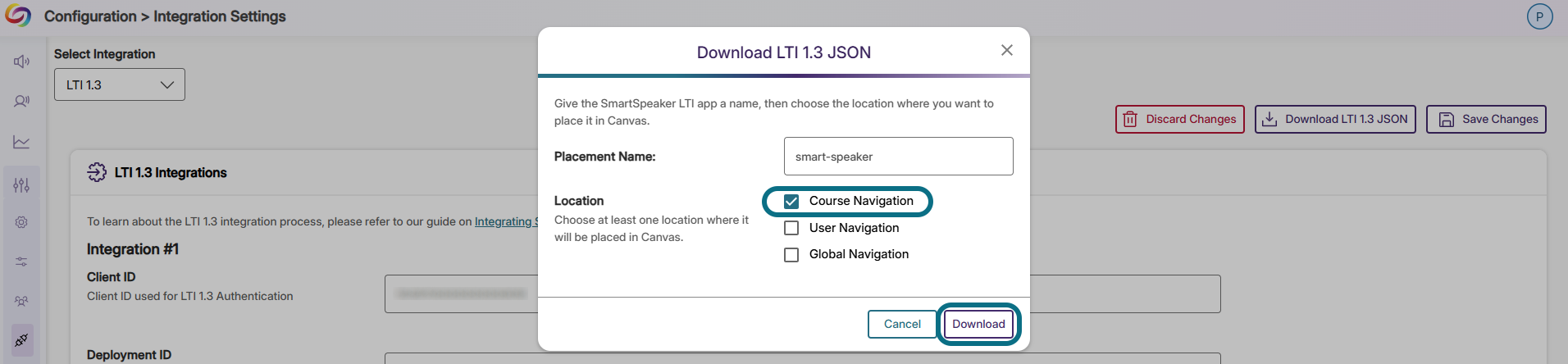Image resolution: width=1568 pixels, height=364 pixels.
Task: Open the analytics chart sidebar icon
Action: coord(22,142)
